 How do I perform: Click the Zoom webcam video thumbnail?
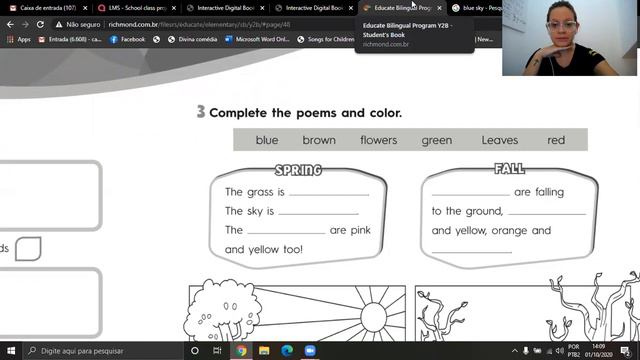569,38
